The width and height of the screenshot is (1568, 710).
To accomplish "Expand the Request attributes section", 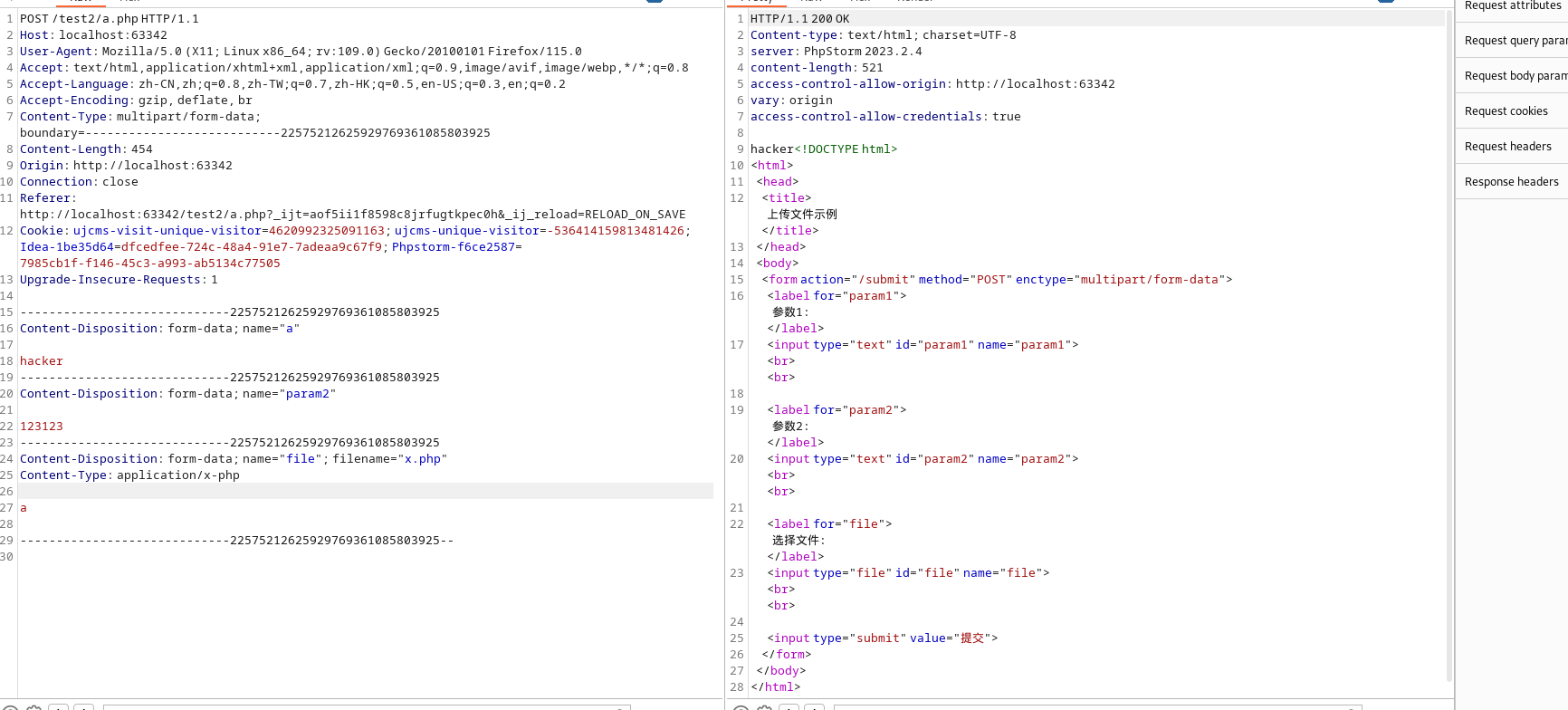I will coord(1511,5).
